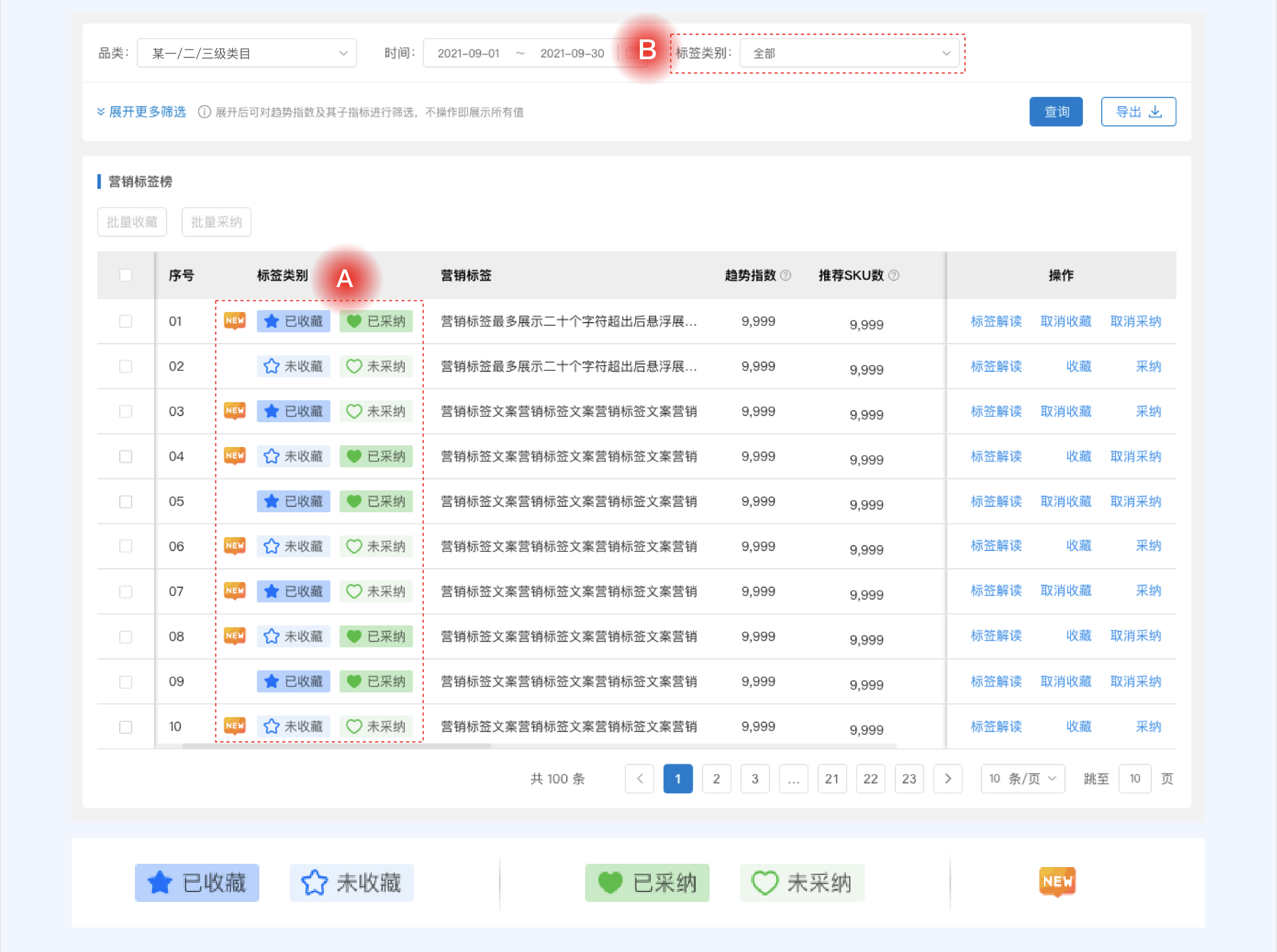The image size is (1277, 952).
Task: Click the legend 已收藏 filled star badge
Action: [x=197, y=883]
